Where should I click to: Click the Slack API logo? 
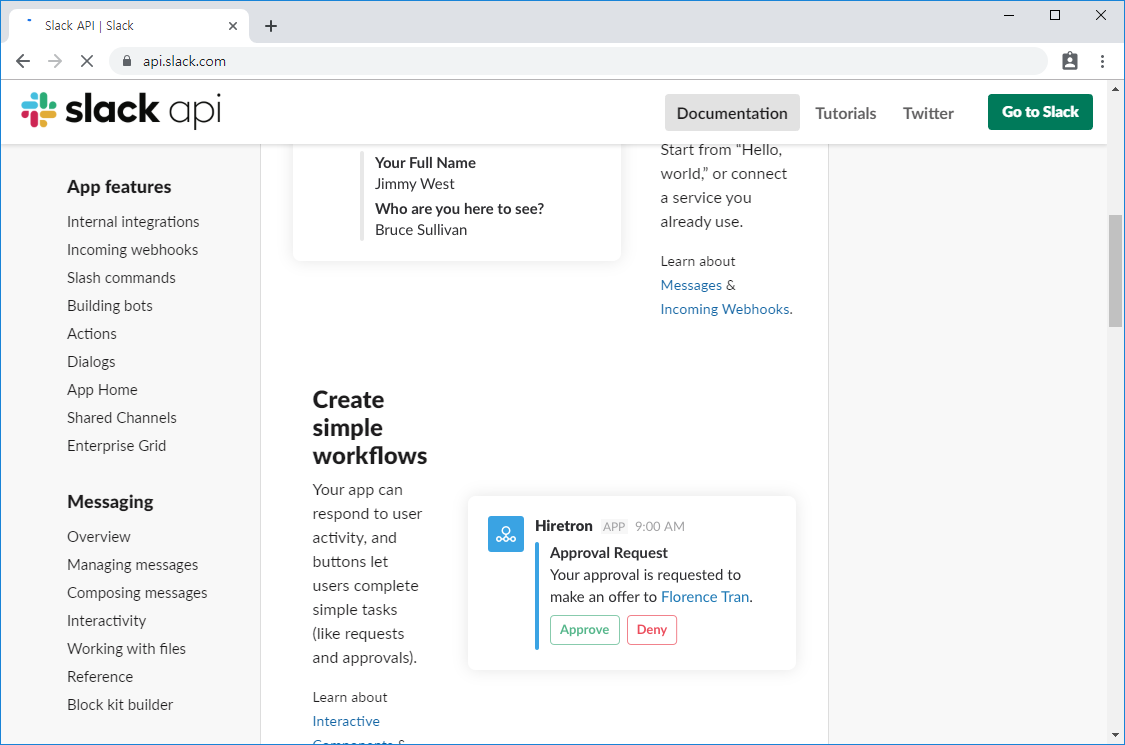(x=121, y=111)
